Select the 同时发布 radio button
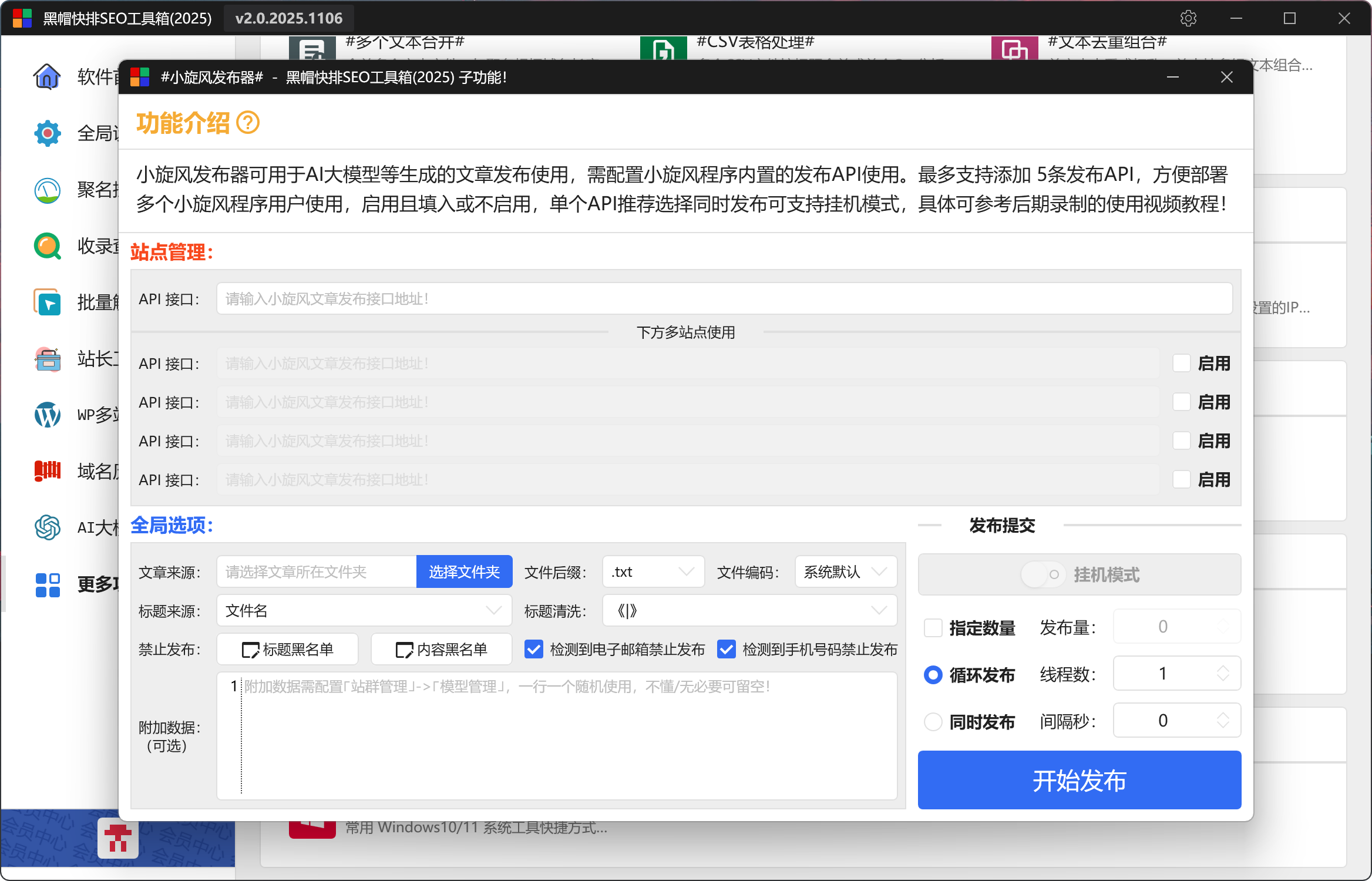This screenshot has width=1372, height=881. [x=933, y=721]
